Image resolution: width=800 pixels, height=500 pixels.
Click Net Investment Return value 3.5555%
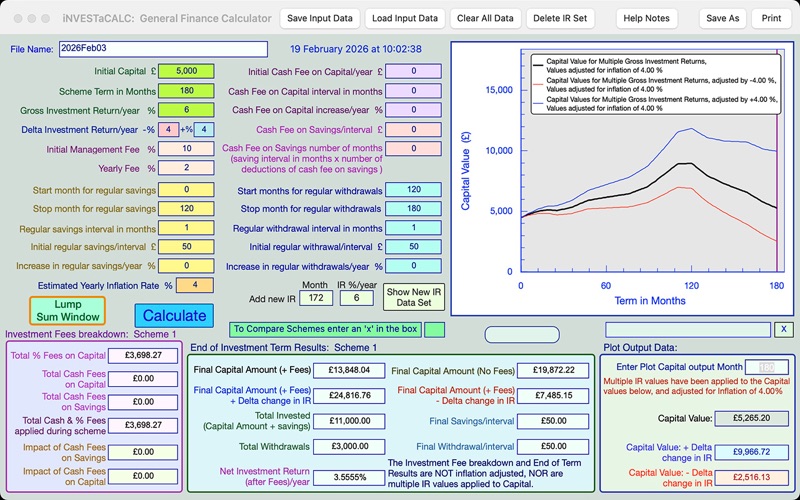coord(349,477)
